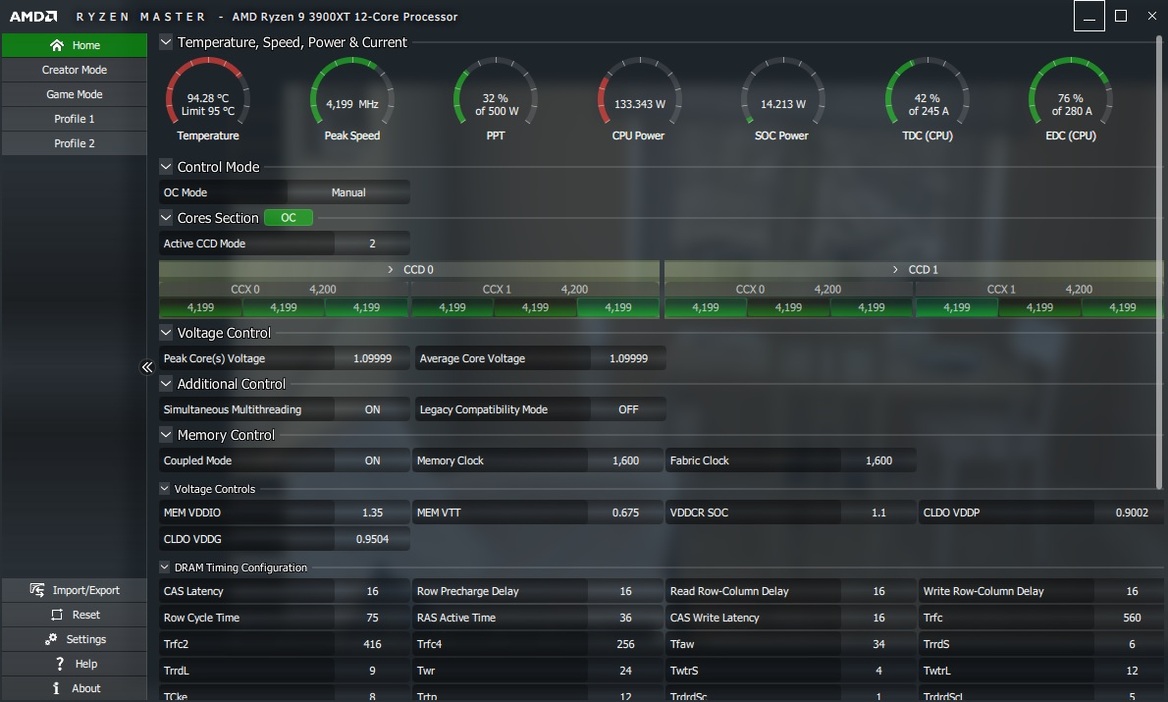Click the Home house icon
Screen dimensions: 1168x702
coord(57,45)
